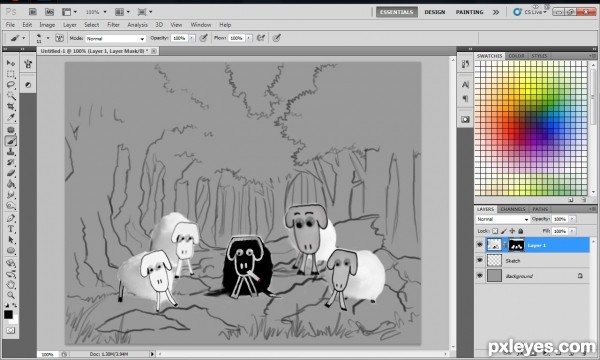Image resolution: width=600 pixels, height=360 pixels.
Task: Launch Mini Bridge from application bar
Action: pyautogui.click(x=50, y=12)
